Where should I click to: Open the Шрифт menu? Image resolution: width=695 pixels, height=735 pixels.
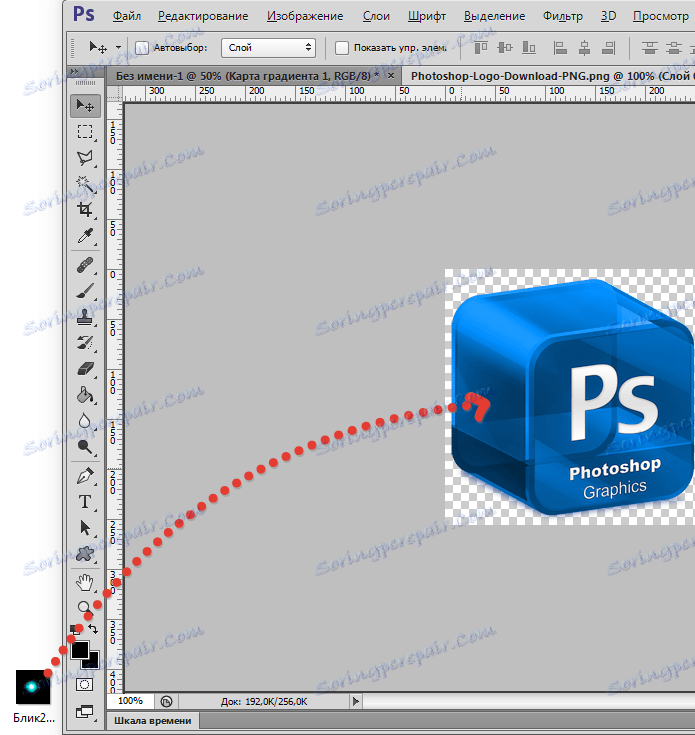click(x=426, y=16)
